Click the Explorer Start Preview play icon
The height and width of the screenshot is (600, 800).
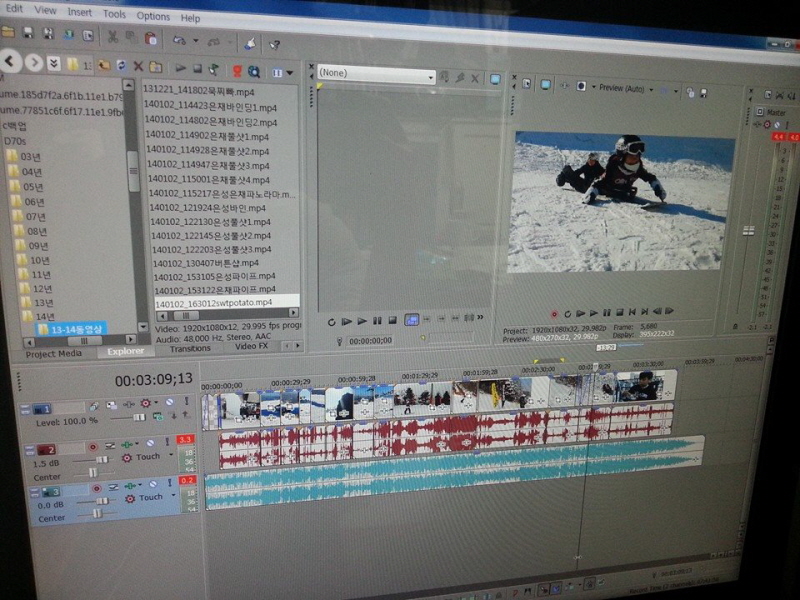pos(180,68)
